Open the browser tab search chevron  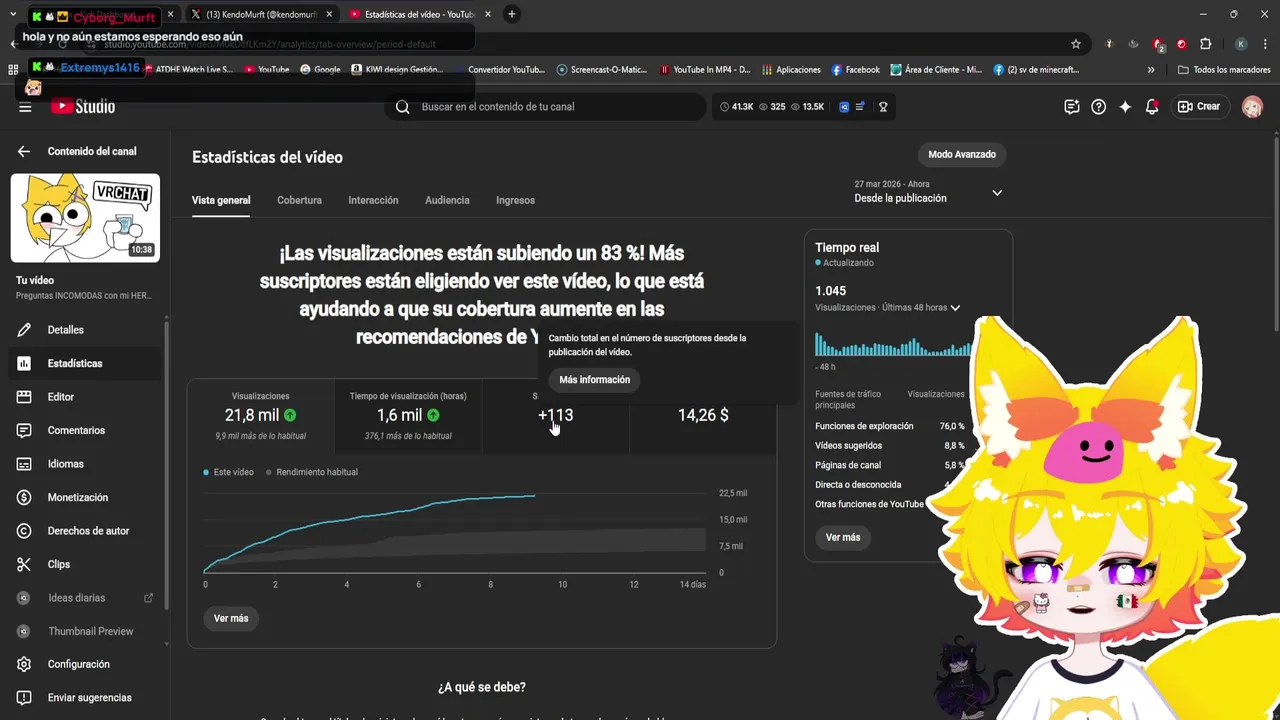point(12,14)
